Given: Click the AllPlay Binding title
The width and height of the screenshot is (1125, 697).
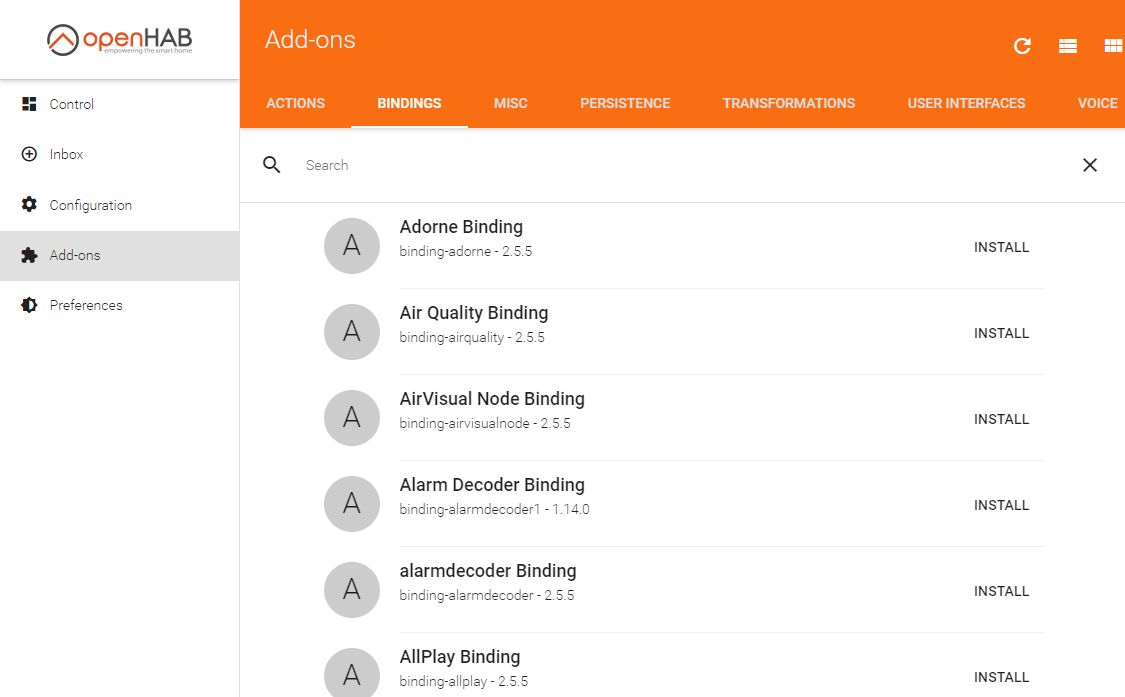Looking at the screenshot, I should pos(460,657).
